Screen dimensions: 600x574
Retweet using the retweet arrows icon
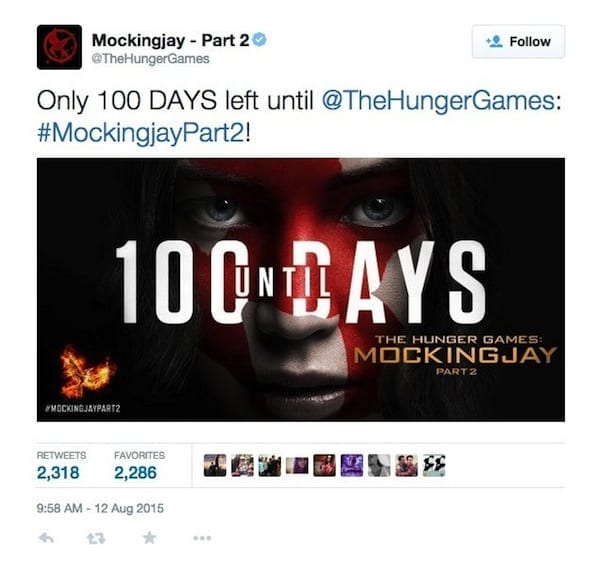[x=96, y=538]
